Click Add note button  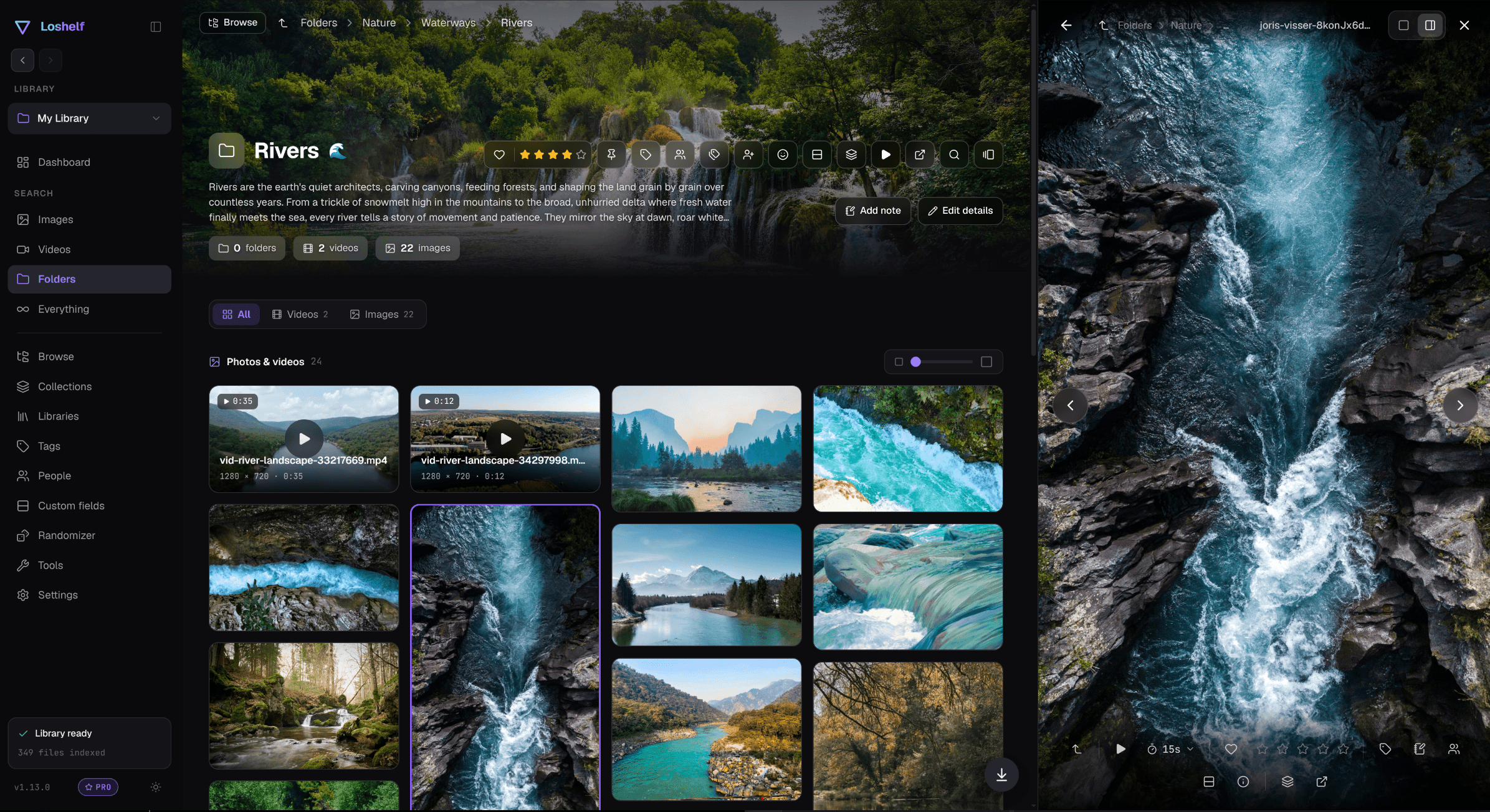(x=873, y=211)
